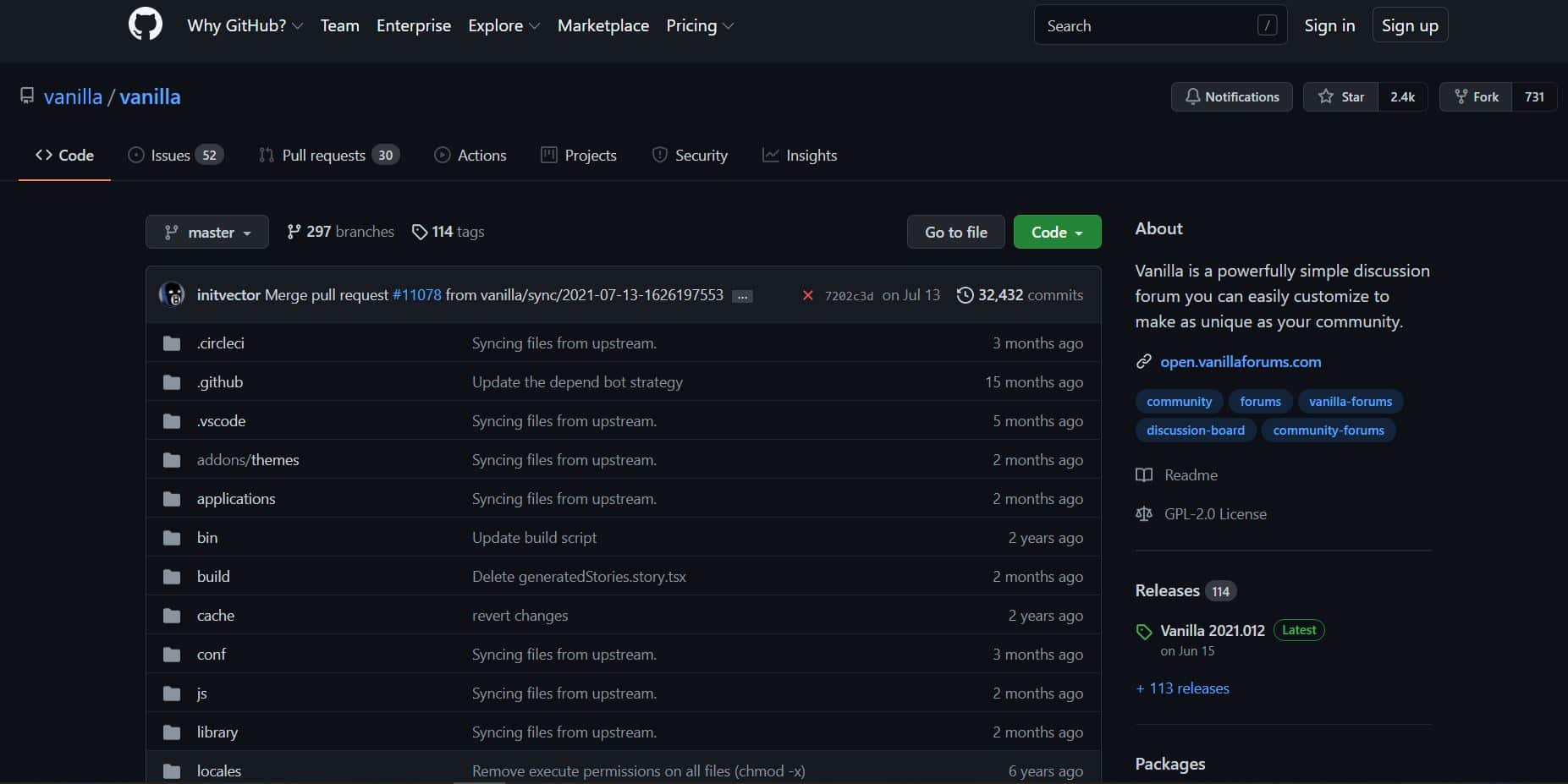Click the release tag icon beside Vanilla 2021.012
Viewport: 1568px width, 784px height.
click(1144, 631)
